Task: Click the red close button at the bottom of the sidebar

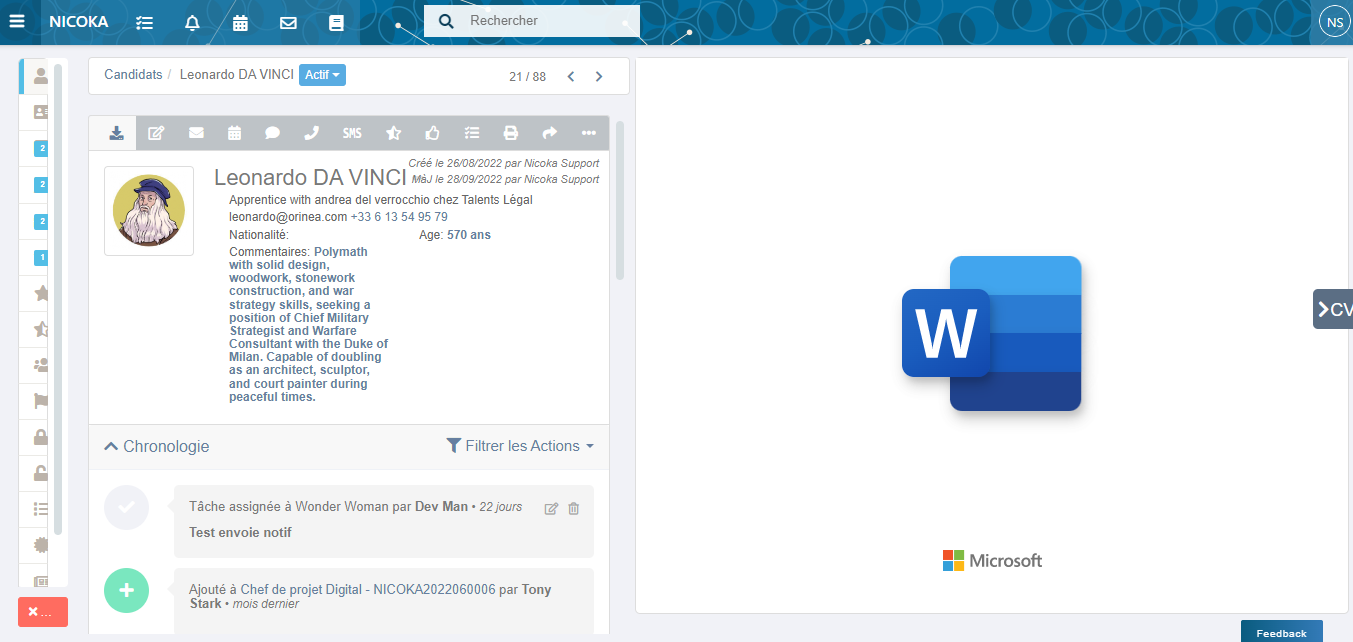Action: tap(43, 612)
